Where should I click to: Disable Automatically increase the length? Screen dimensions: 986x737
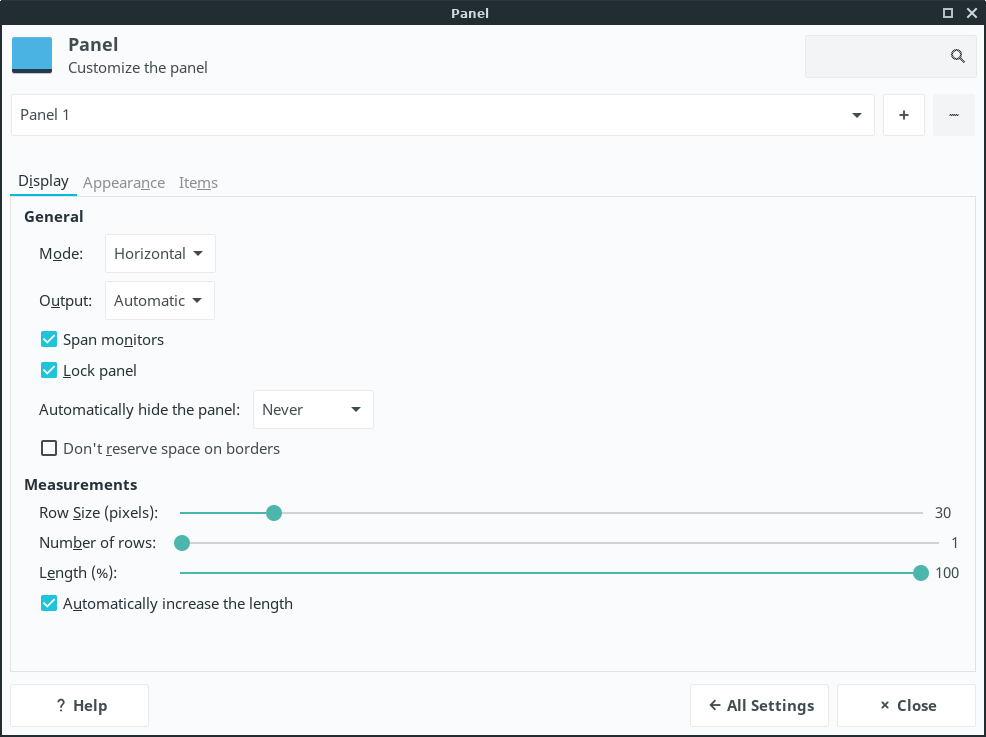pos(49,604)
